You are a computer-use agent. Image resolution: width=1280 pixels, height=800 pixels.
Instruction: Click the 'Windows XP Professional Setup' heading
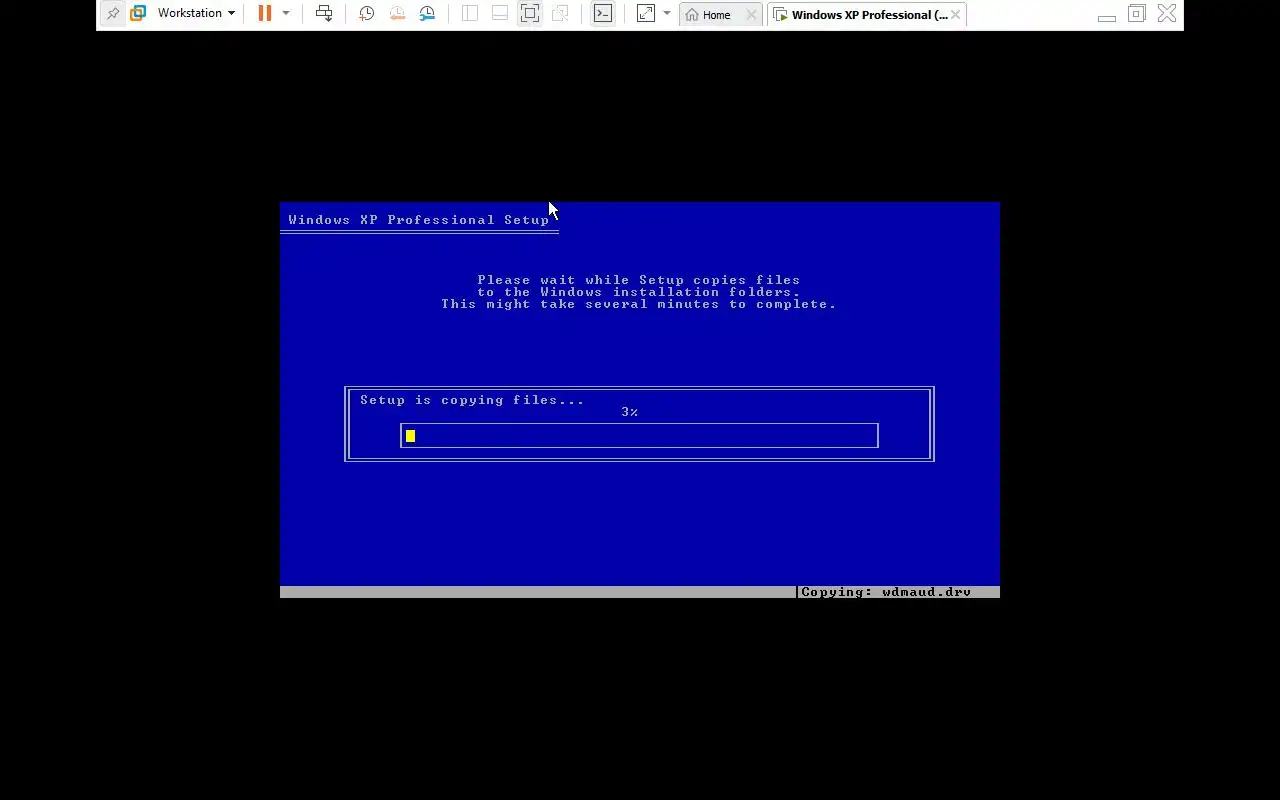(x=419, y=220)
